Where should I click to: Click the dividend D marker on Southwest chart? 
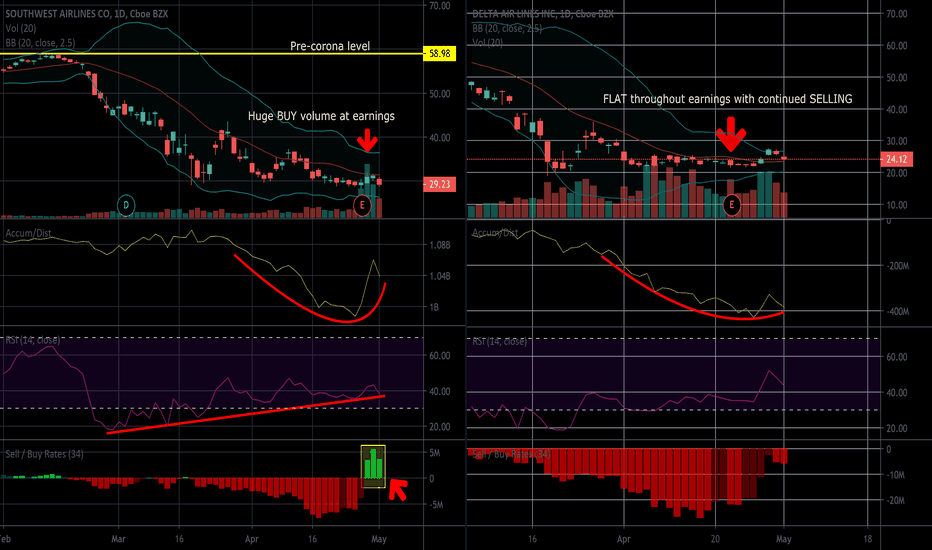click(x=126, y=206)
